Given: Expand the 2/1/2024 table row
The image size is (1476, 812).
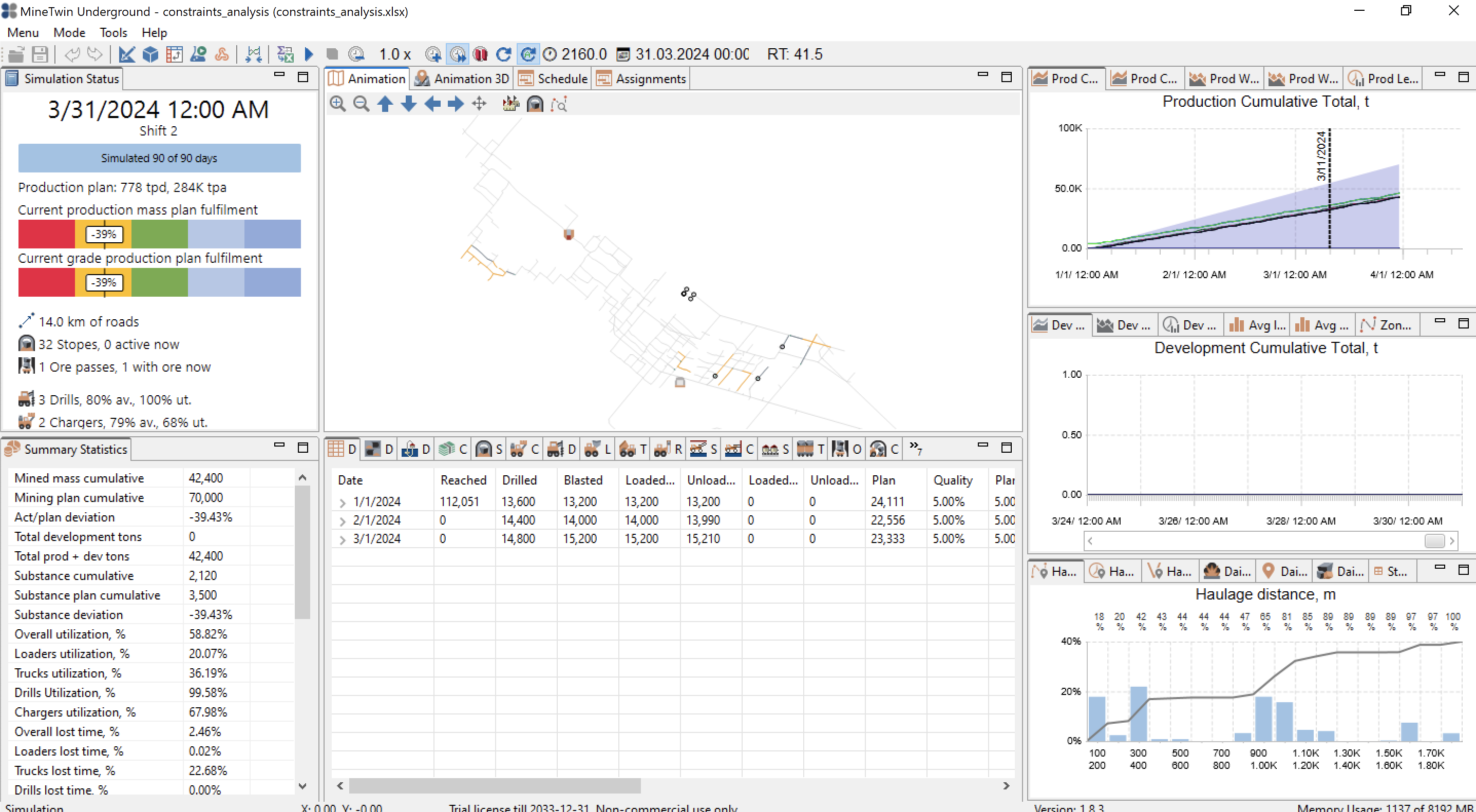Looking at the screenshot, I should point(343,521).
